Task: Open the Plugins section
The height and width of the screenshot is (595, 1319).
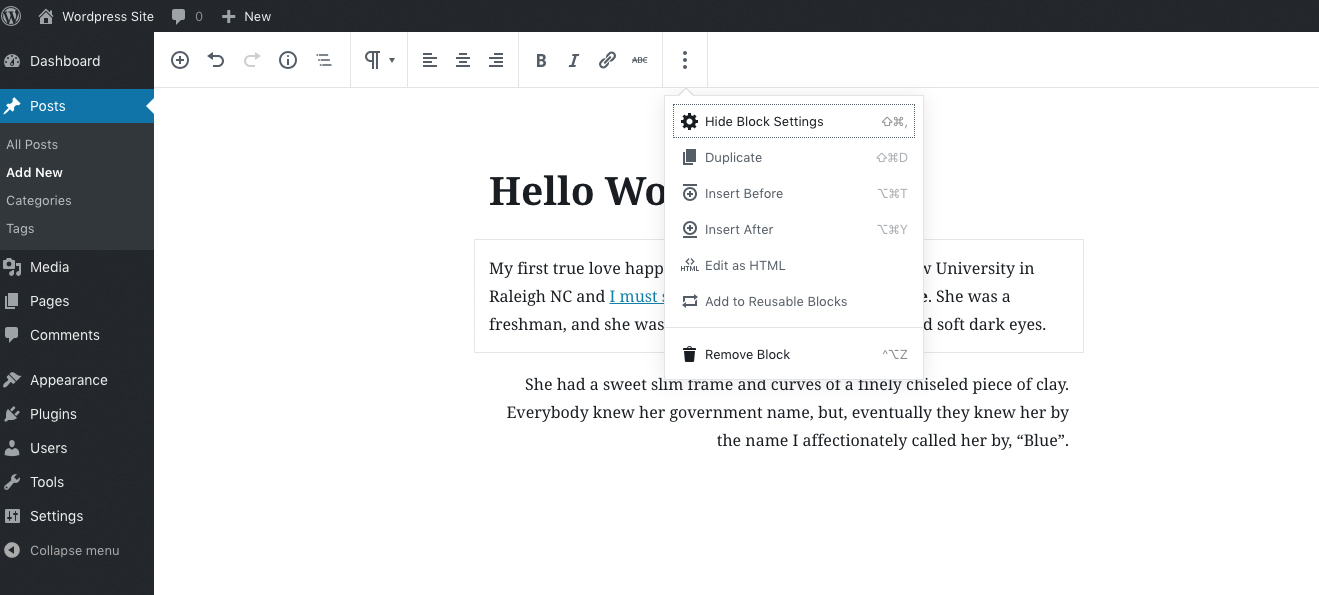Action: 77,414
